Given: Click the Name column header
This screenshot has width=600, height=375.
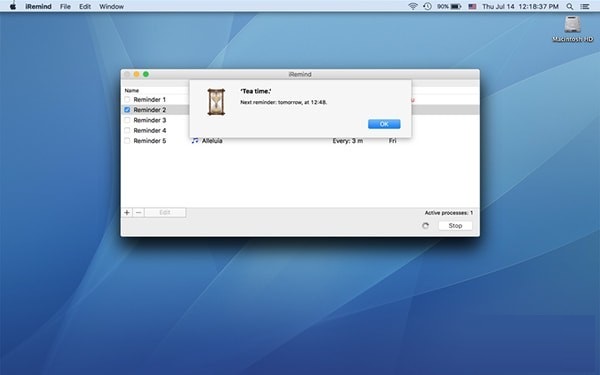Looking at the screenshot, I should pyautogui.click(x=132, y=91).
